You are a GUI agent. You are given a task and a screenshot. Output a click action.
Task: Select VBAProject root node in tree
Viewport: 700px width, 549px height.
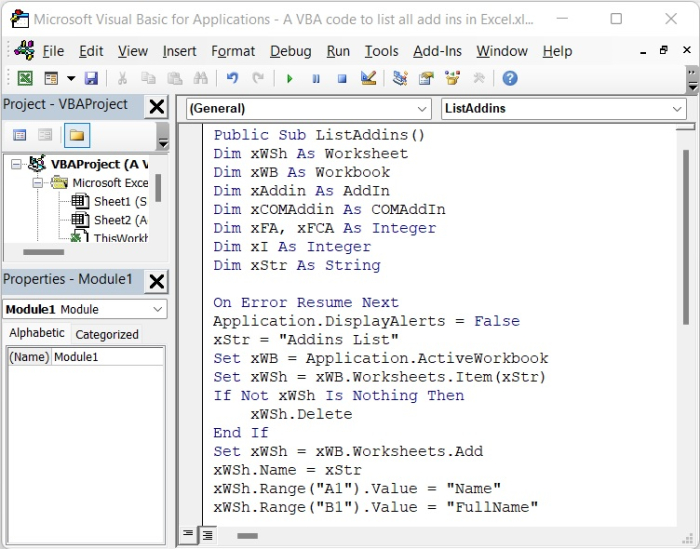click(100, 165)
